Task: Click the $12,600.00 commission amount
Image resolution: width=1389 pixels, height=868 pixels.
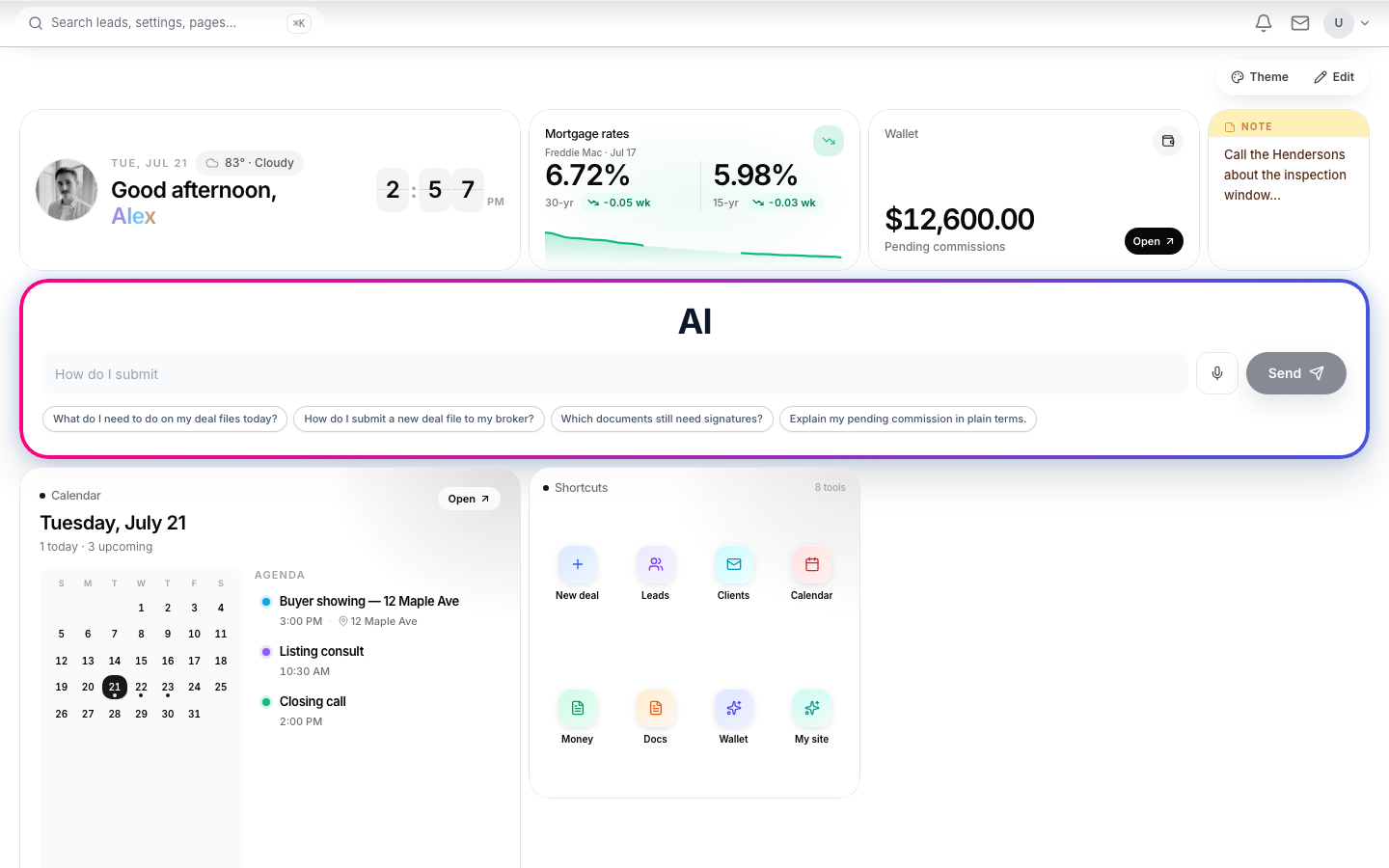Action: click(x=960, y=220)
